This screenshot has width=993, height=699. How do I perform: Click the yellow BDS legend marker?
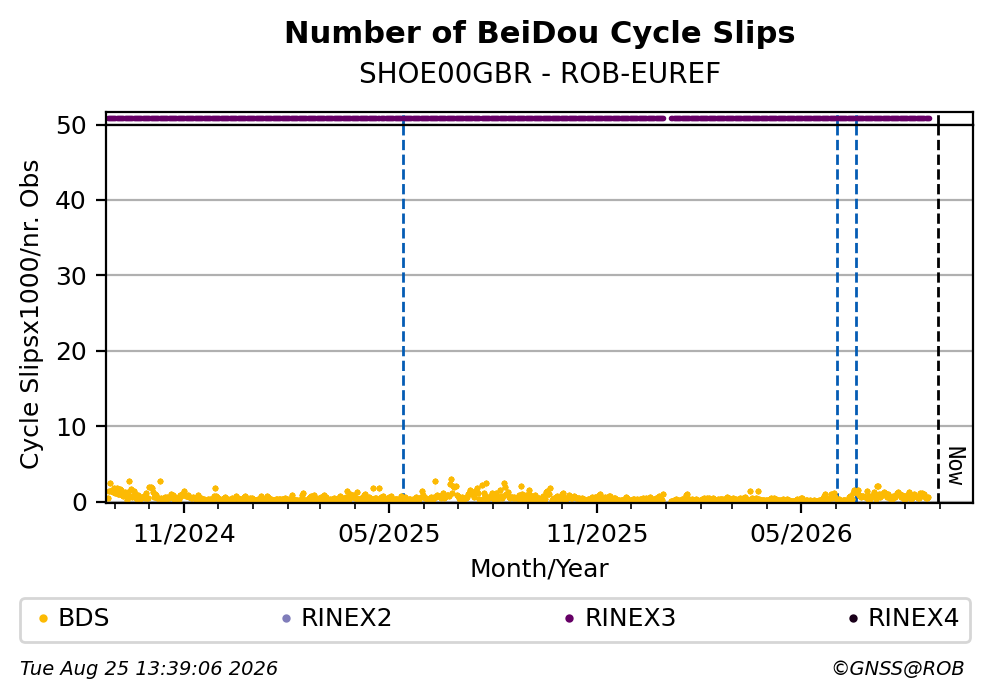[x=43, y=619]
